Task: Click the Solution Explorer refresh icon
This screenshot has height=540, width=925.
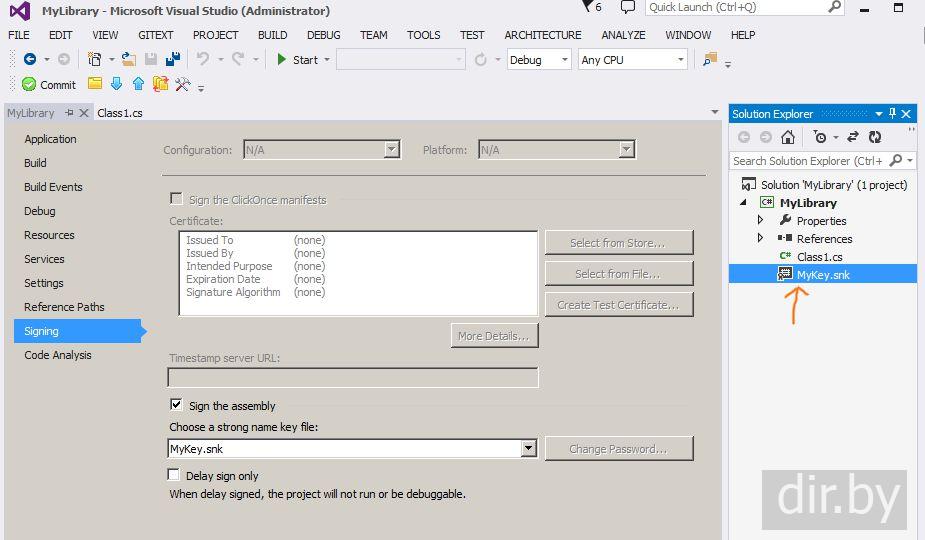Action: click(875, 137)
